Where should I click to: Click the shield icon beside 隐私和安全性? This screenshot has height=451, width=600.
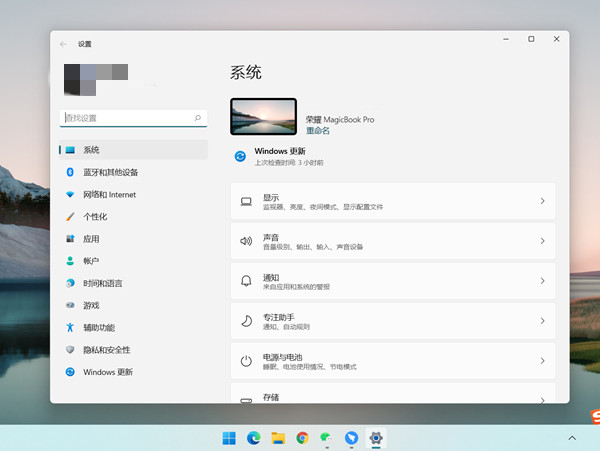(x=70, y=350)
